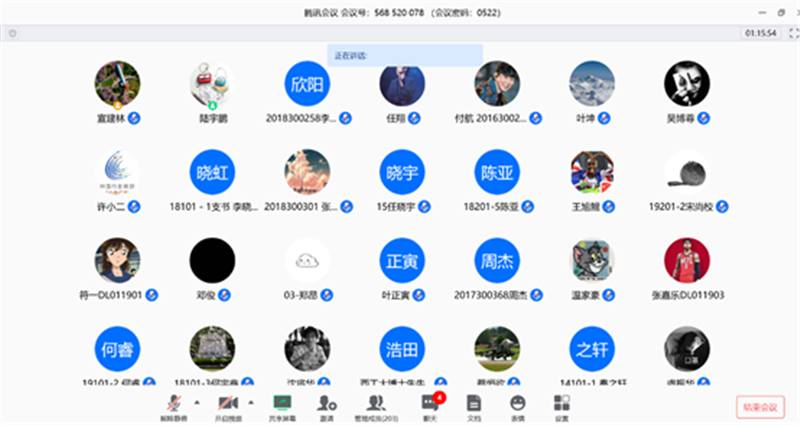
Task: Open the invite participants icon
Action: [x=327, y=408]
